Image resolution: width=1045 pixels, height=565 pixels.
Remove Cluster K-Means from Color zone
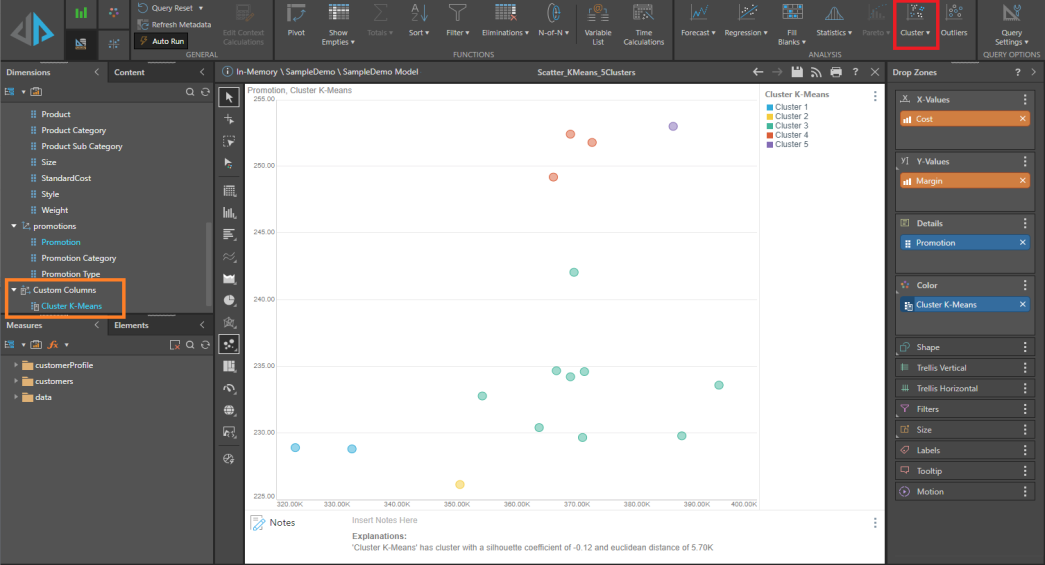coord(1022,305)
